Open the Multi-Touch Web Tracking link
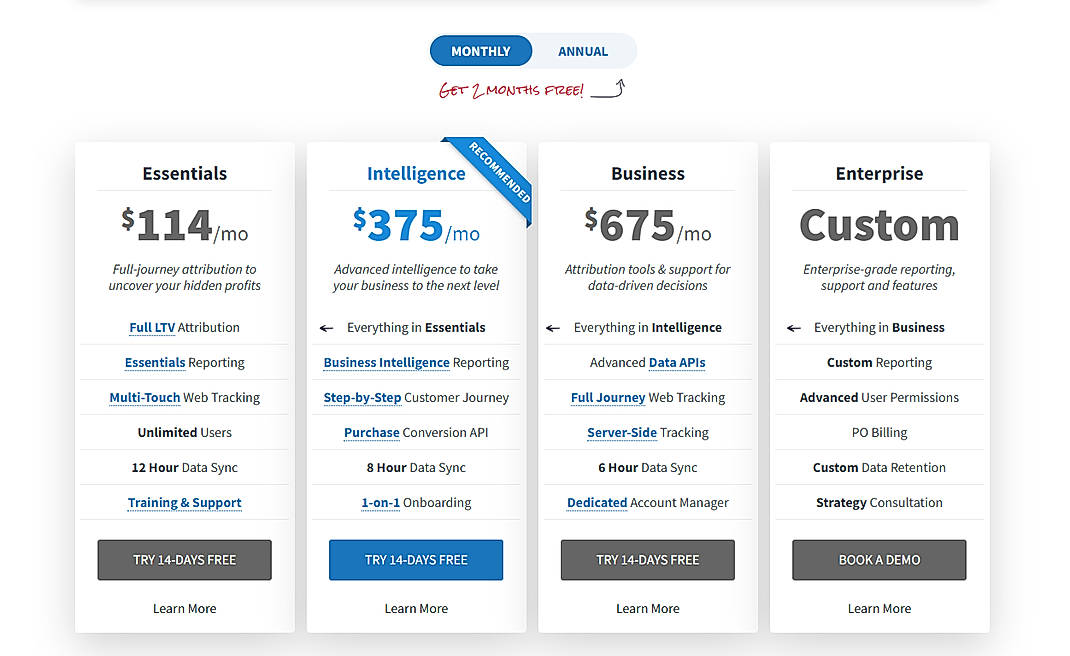Viewport: 1070px width, 656px height. pyautogui.click(x=144, y=397)
